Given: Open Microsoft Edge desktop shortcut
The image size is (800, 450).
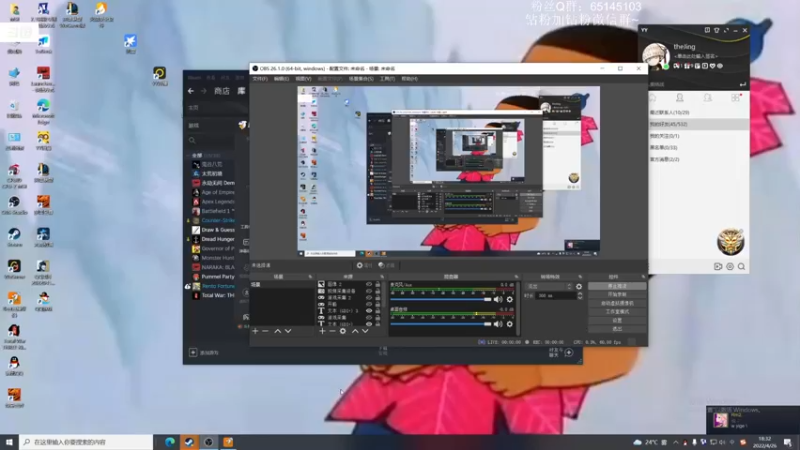Looking at the screenshot, I should (43, 111).
